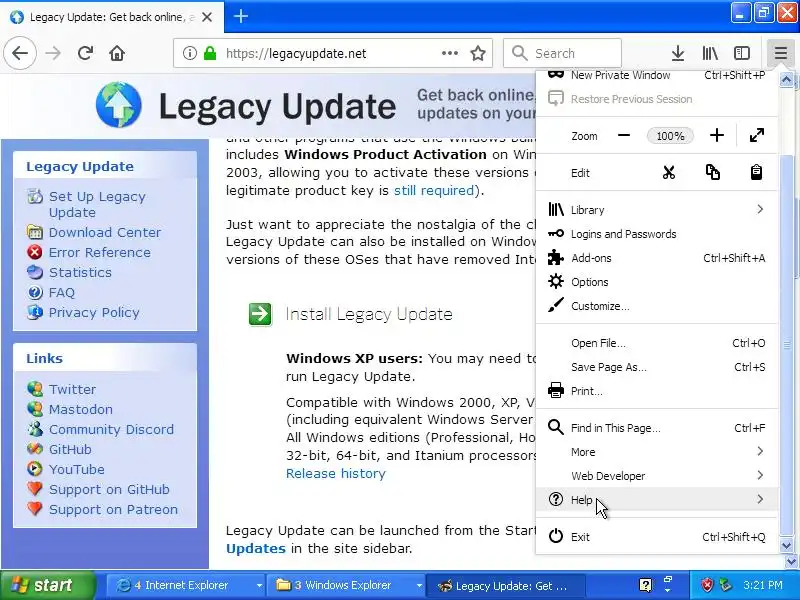Click Support on Patreon heart icon
Viewport: 800px width, 600px height.
click(35, 509)
